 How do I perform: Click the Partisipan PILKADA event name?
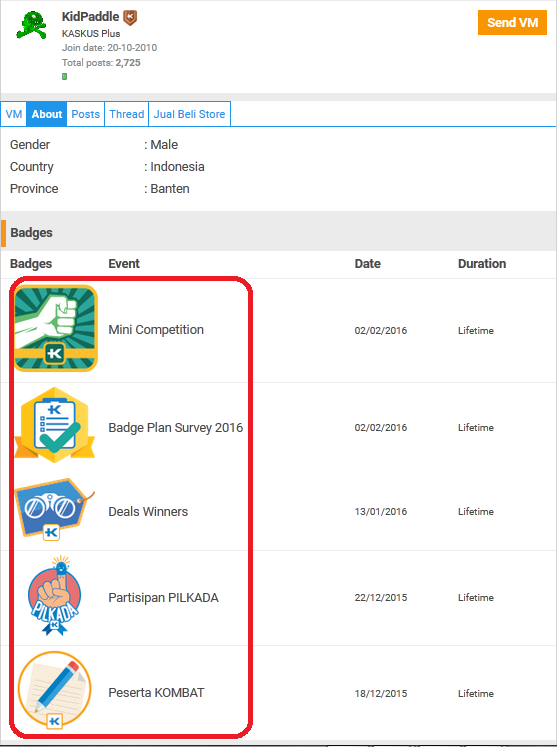point(163,597)
